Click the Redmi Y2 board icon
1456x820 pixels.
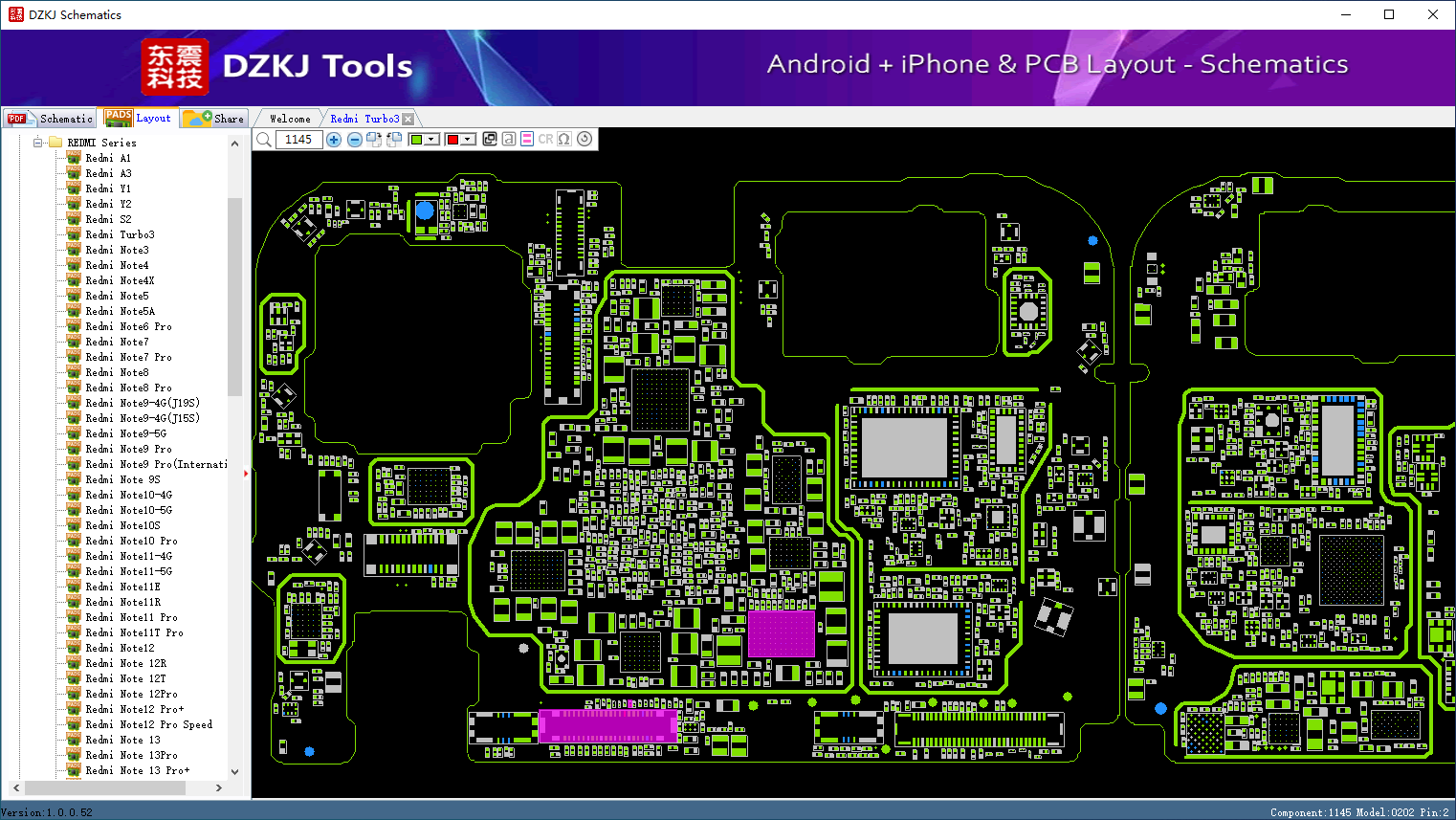[x=73, y=204]
